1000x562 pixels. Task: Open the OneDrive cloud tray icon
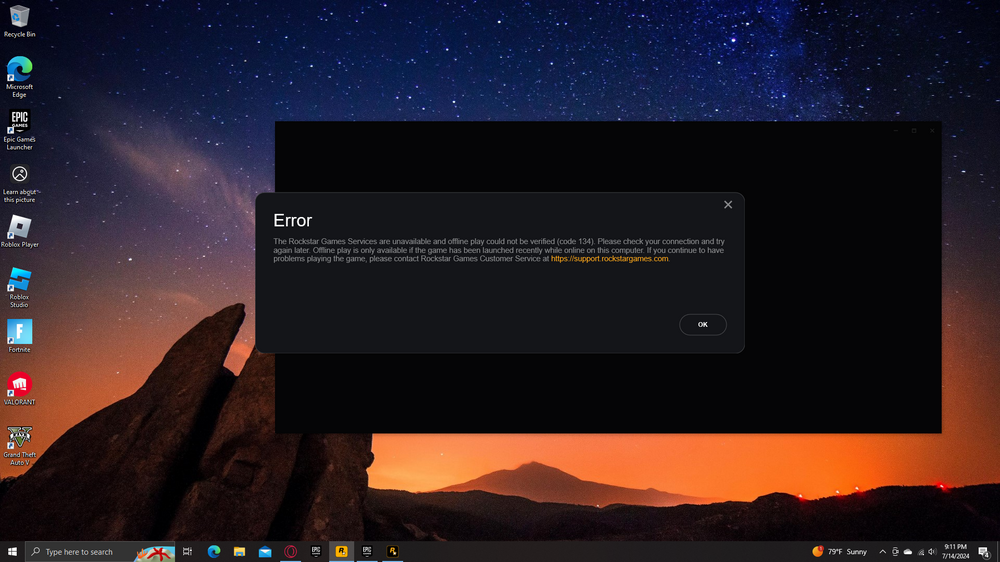point(908,552)
